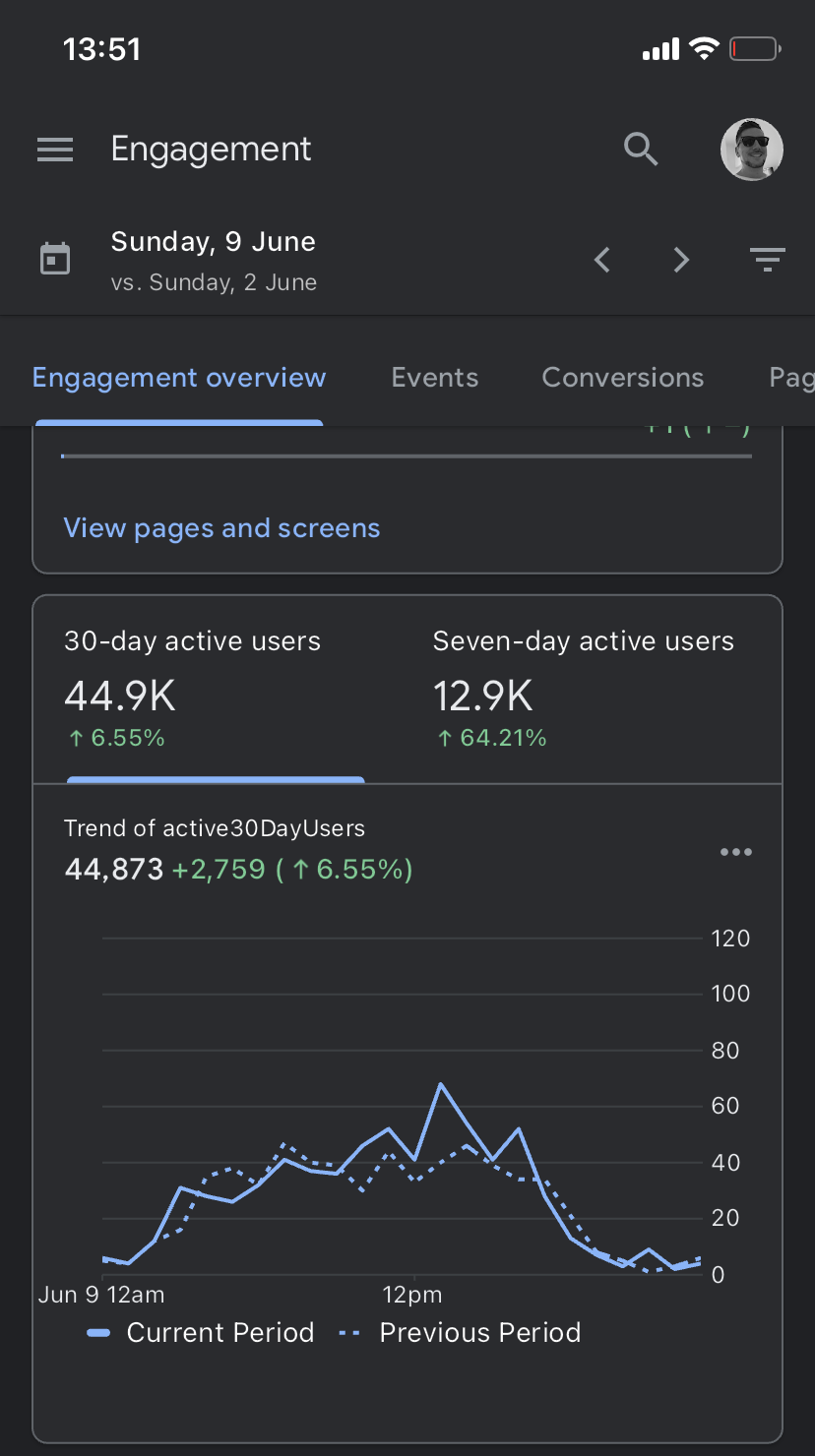The height and width of the screenshot is (1456, 815).
Task: Open the filter options icon
Action: click(767, 260)
